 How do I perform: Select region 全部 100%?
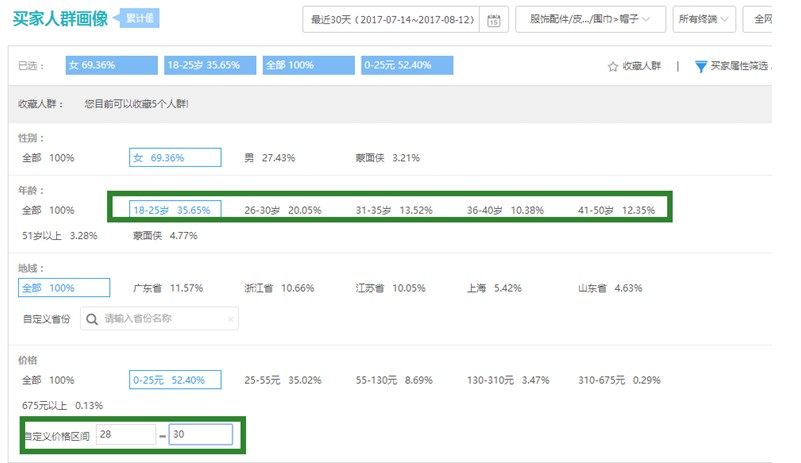coord(64,288)
